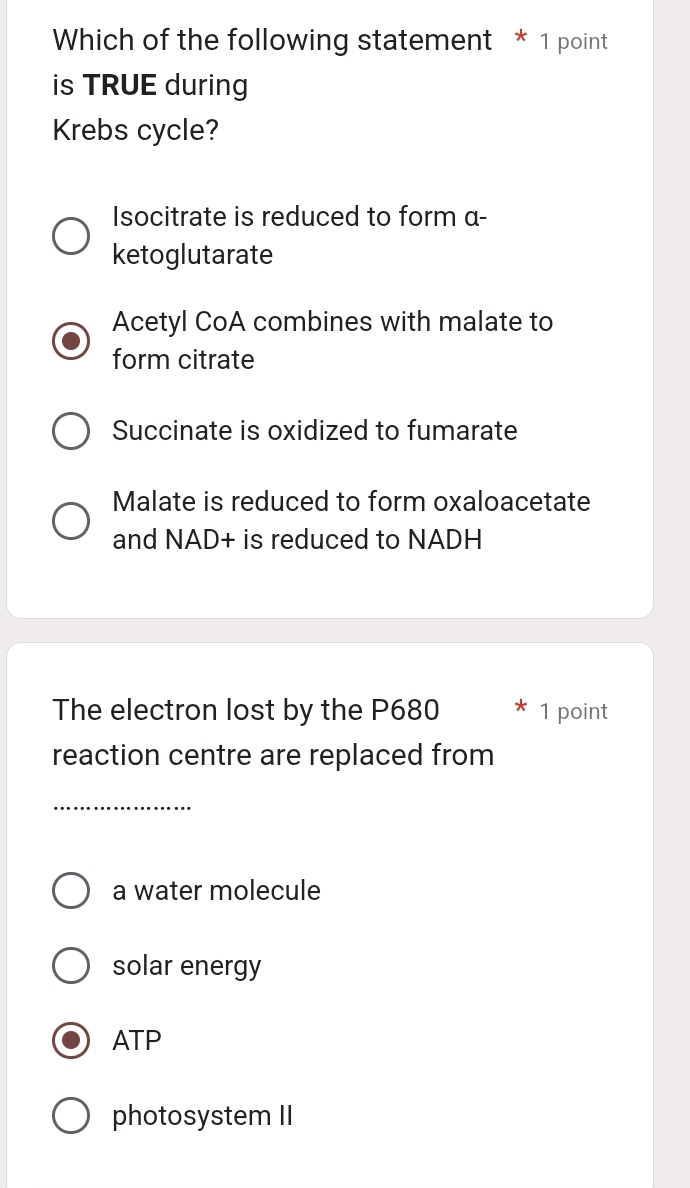Select "photosystem II" as the answer
The width and height of the screenshot is (690, 1188).
tap(71, 1115)
